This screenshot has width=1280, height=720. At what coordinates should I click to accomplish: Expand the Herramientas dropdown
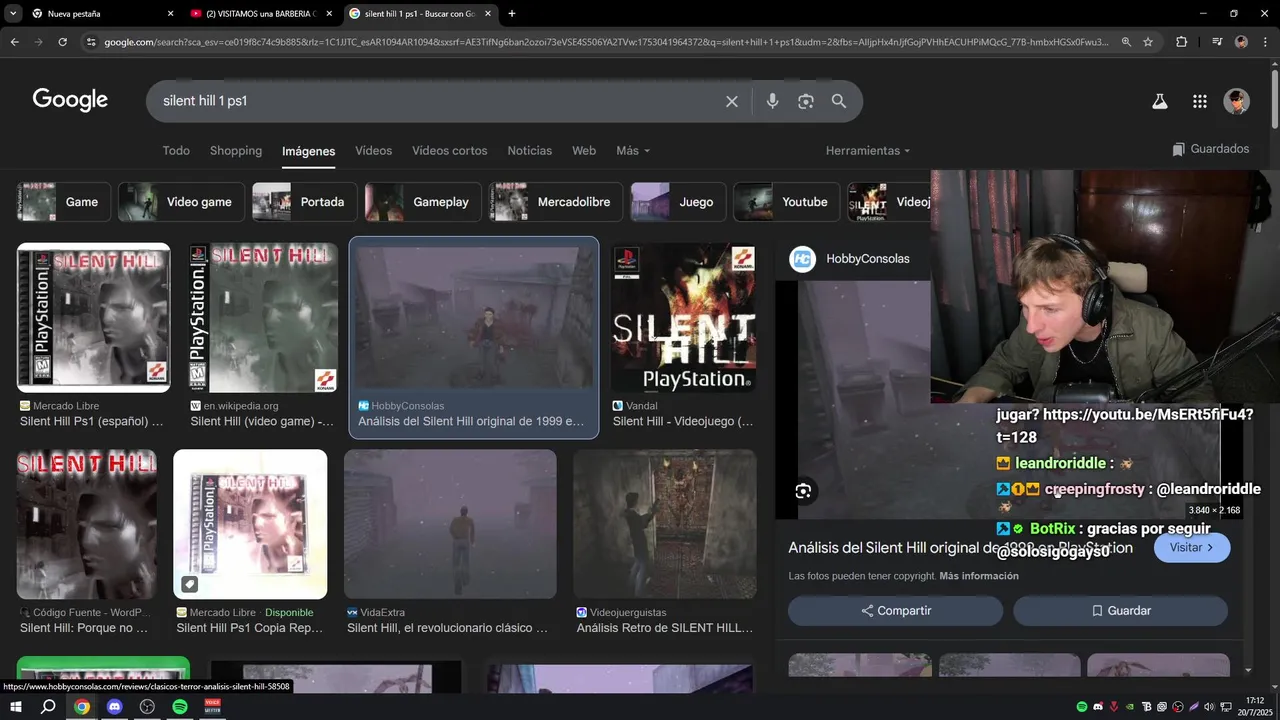[x=868, y=150]
